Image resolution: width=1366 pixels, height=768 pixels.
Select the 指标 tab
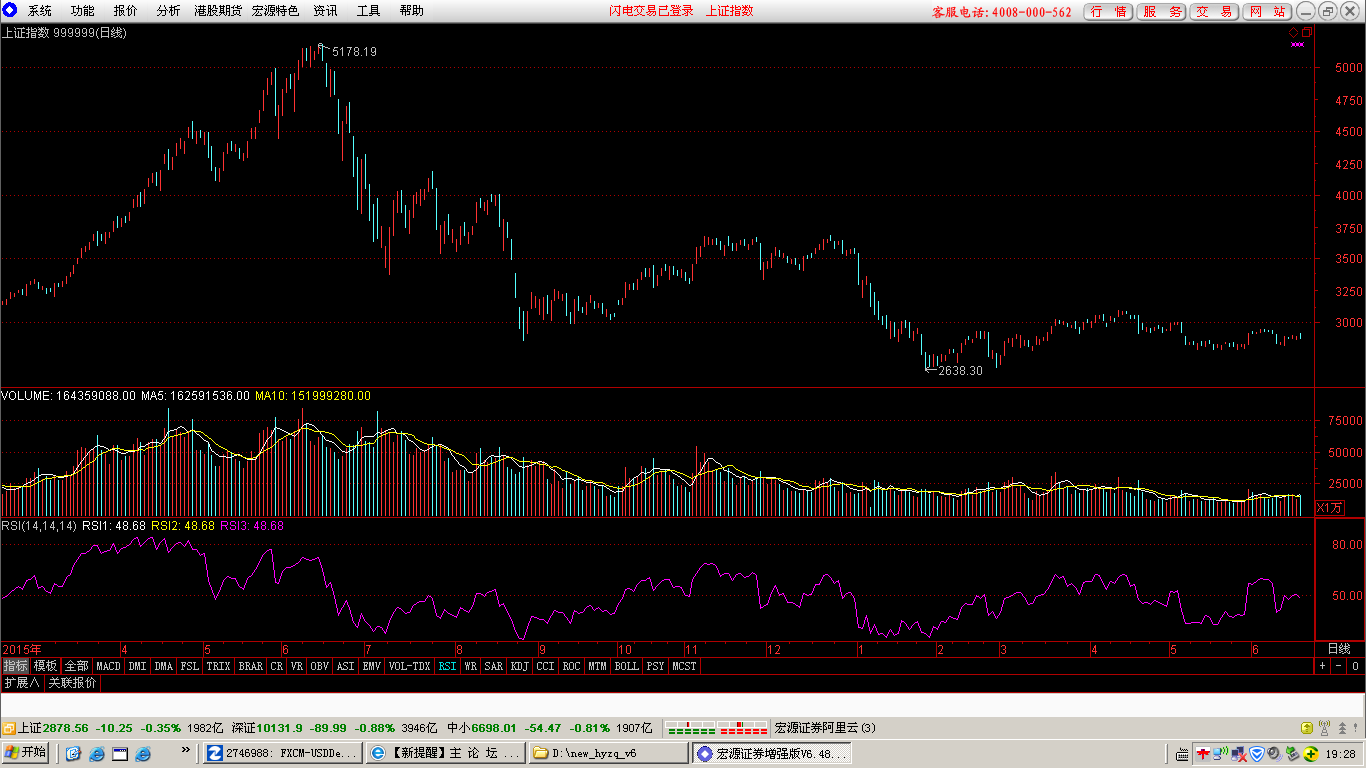(15, 666)
